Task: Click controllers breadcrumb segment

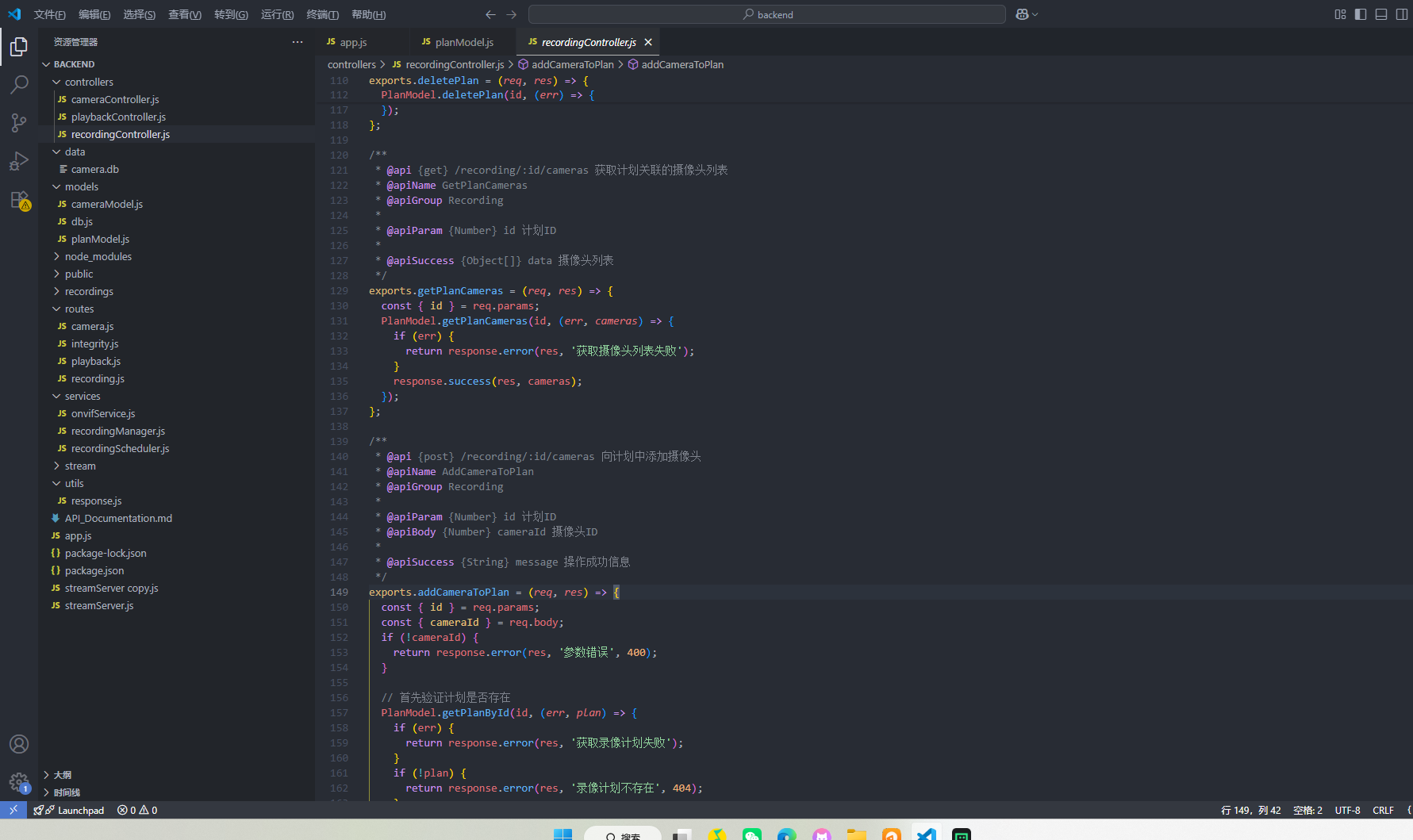Action: click(x=351, y=64)
